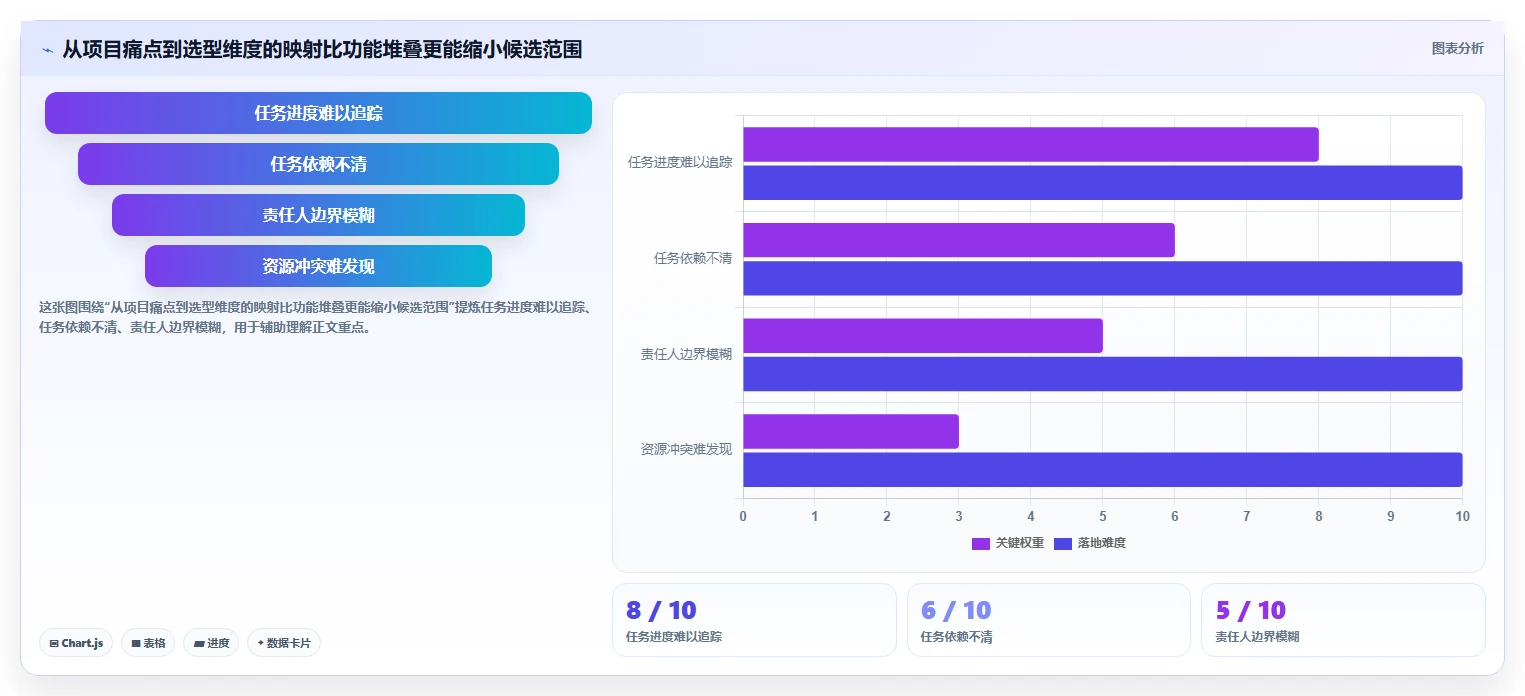Click the 任务进度难以追踪 y-axis label
Image resolution: width=1525 pixels, height=696 pixels.
(x=680, y=162)
